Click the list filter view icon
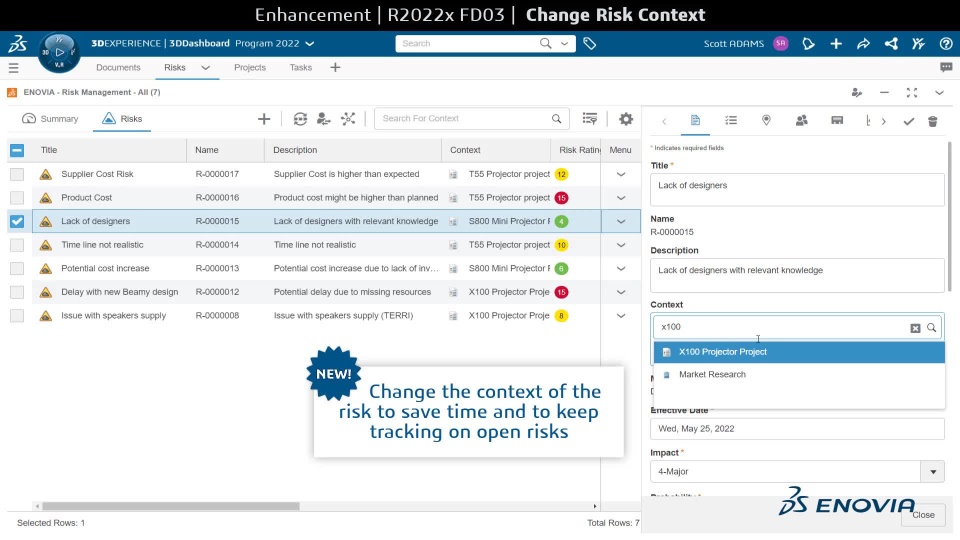The image size is (960, 540). pyautogui.click(x=590, y=119)
